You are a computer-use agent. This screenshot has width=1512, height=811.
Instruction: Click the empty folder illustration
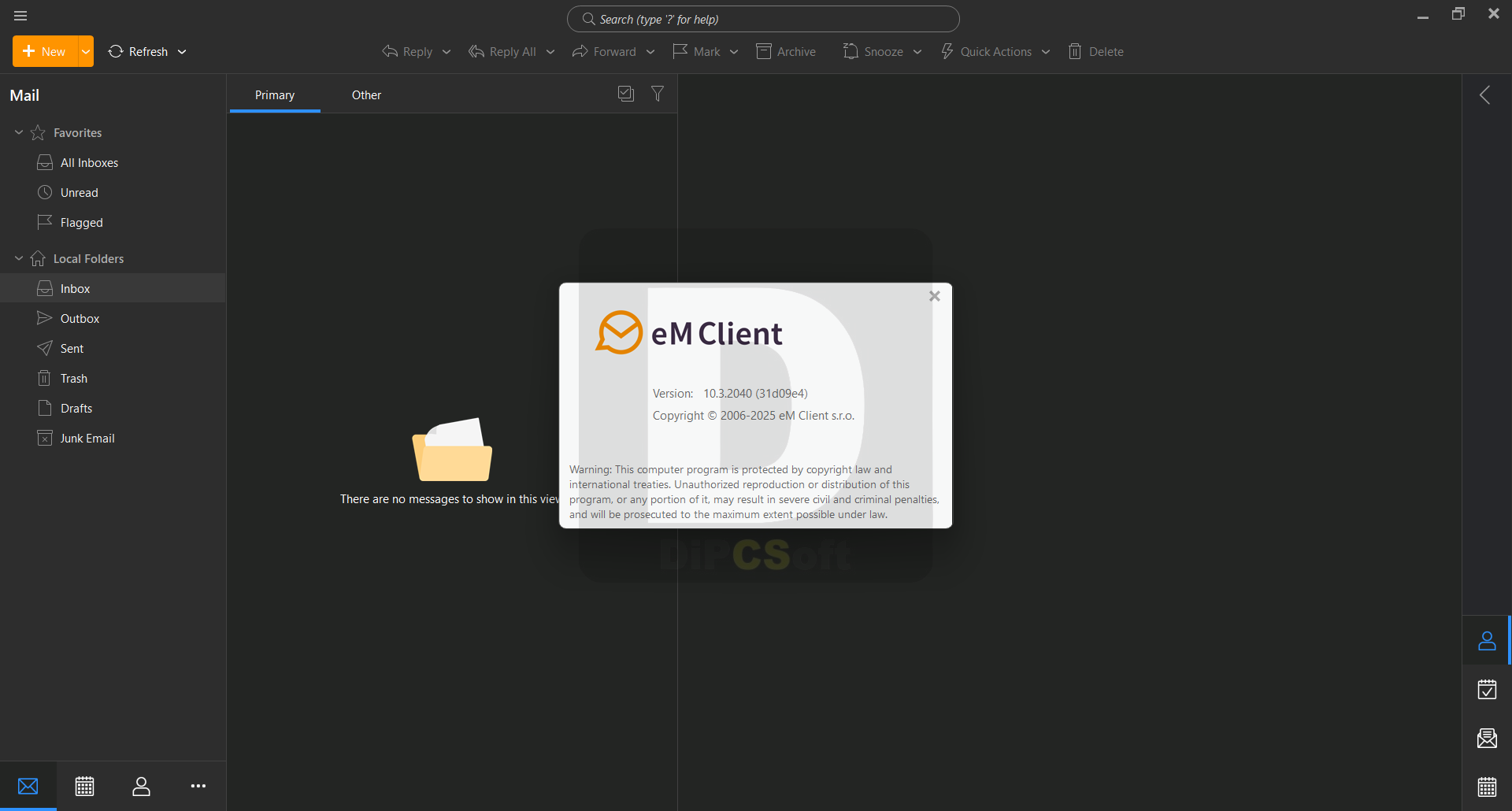452,450
